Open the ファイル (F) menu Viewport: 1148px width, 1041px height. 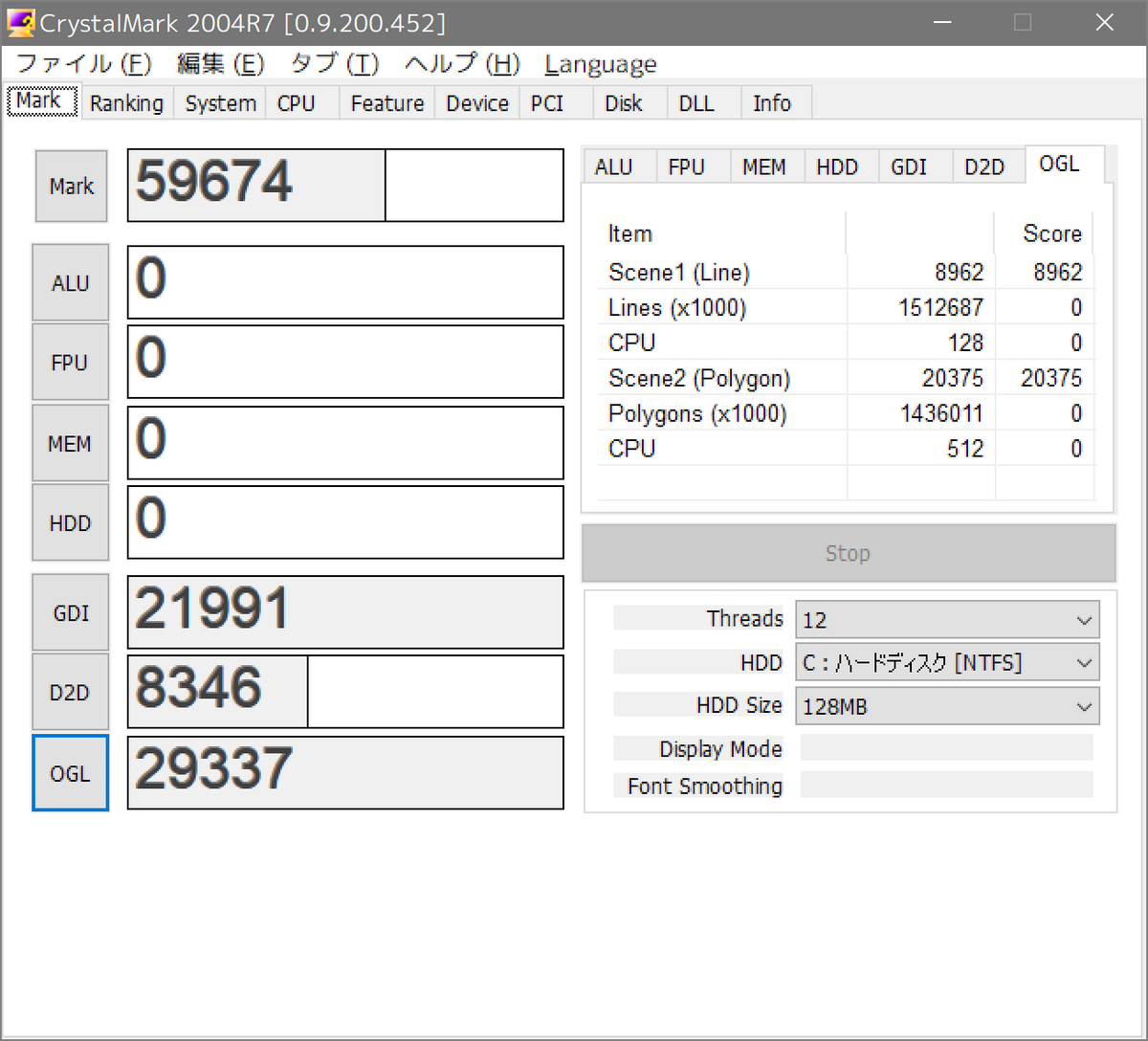[x=84, y=64]
